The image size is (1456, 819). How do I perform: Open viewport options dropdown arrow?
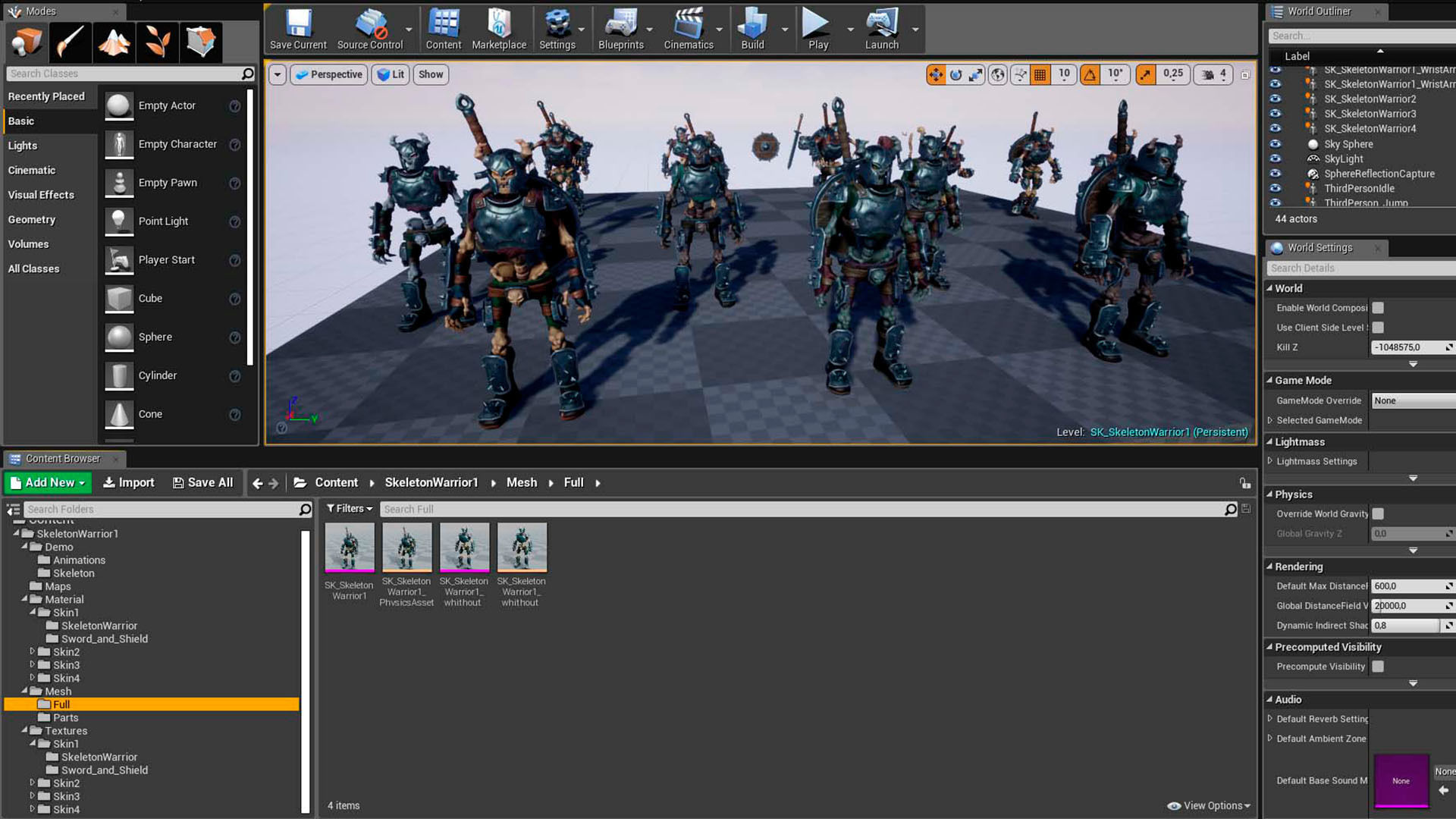(278, 74)
